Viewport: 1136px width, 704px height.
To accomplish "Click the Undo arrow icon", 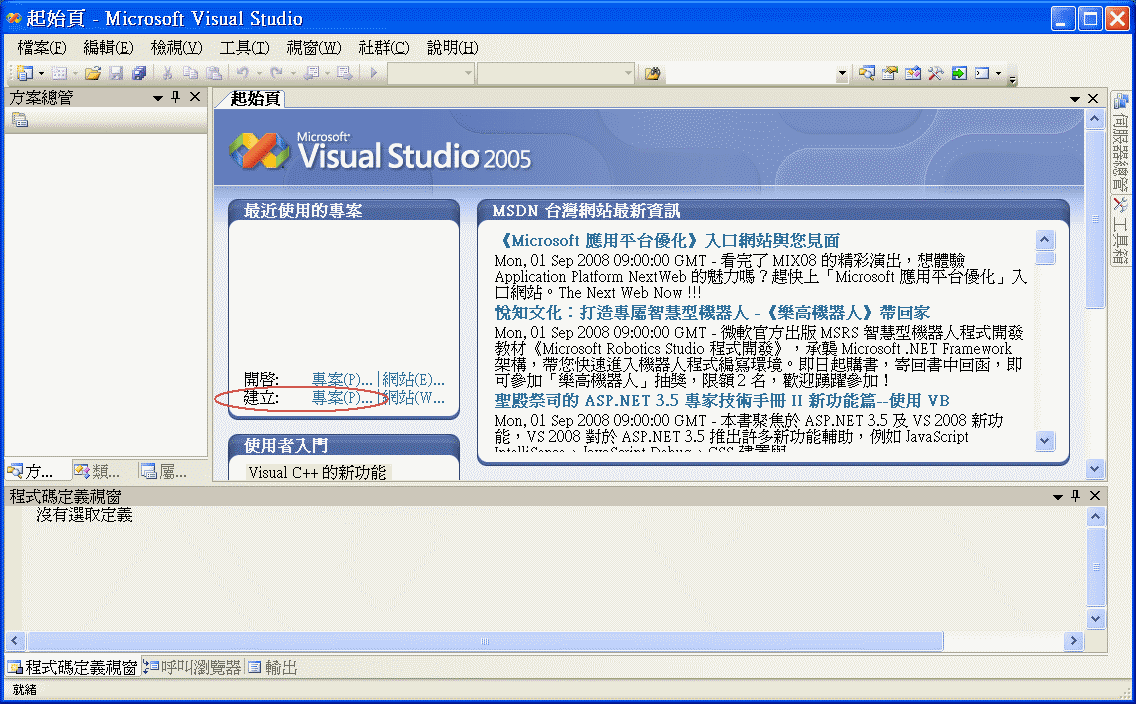I will [x=243, y=73].
